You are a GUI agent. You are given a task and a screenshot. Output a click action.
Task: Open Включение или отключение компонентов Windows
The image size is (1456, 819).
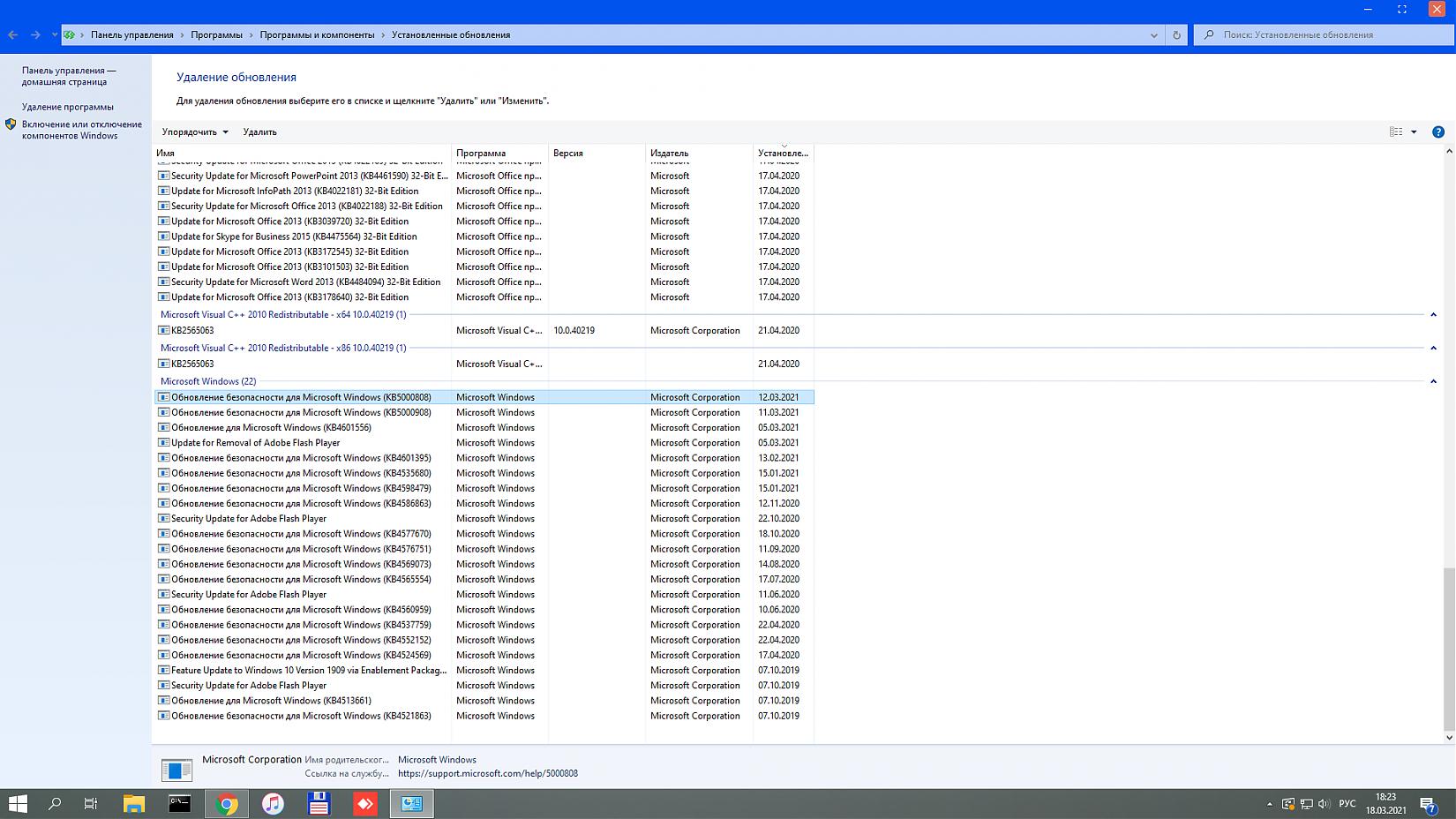point(81,130)
